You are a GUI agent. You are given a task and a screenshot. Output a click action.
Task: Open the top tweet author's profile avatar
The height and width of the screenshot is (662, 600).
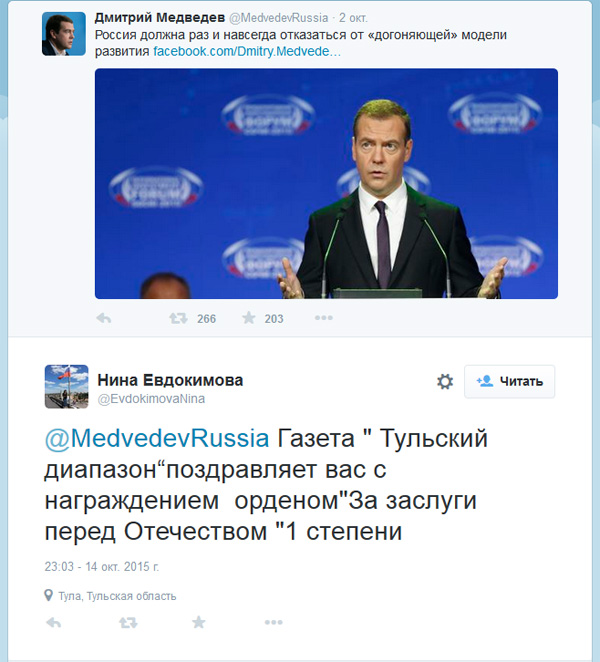[x=63, y=34]
